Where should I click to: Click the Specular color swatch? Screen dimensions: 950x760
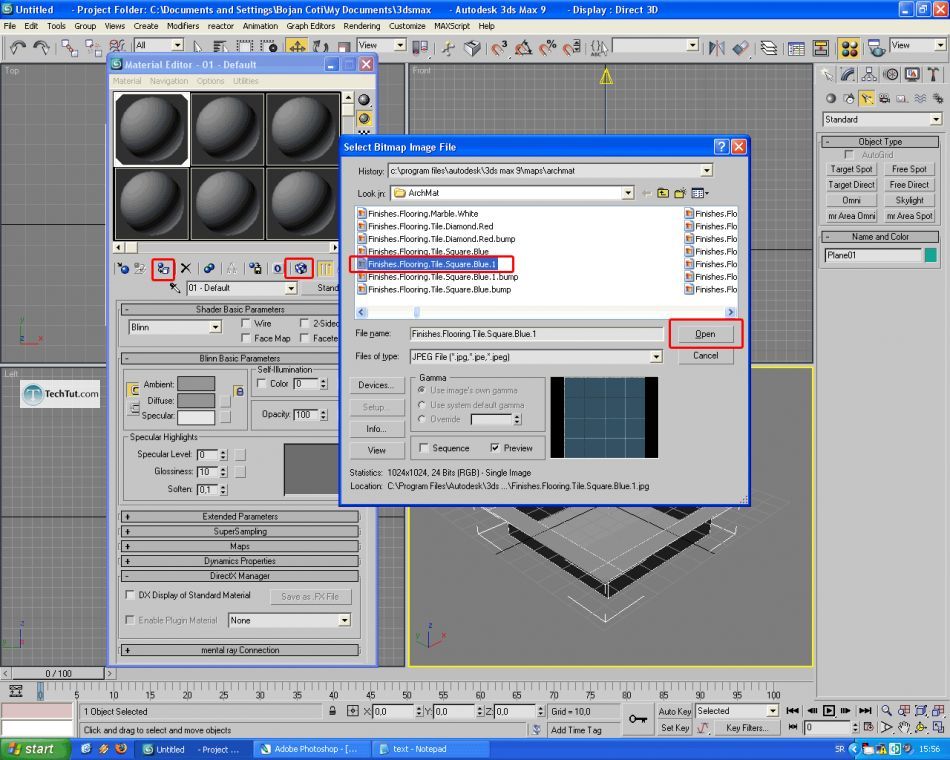[x=196, y=416]
